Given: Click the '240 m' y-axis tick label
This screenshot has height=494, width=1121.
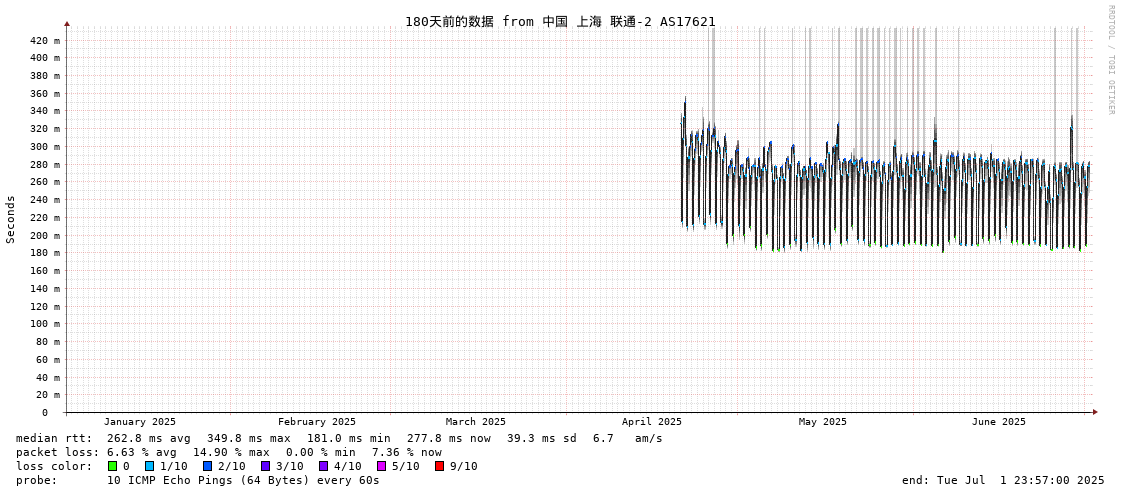Looking at the screenshot, I should click(45, 199).
